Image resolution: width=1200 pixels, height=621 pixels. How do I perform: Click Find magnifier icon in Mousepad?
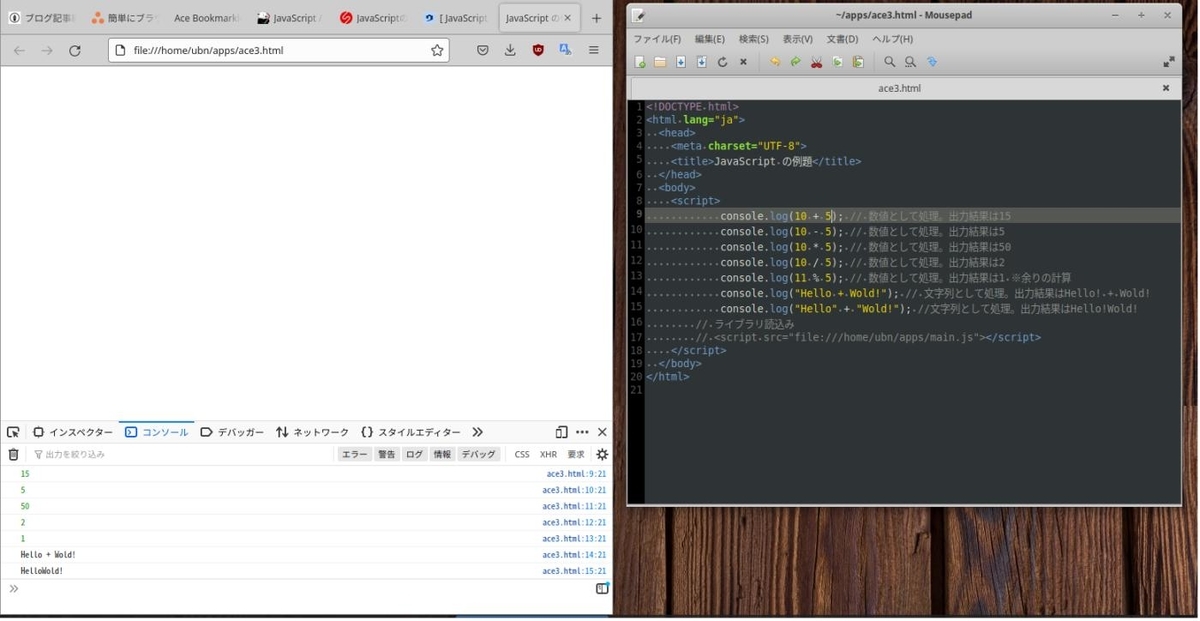(x=890, y=62)
